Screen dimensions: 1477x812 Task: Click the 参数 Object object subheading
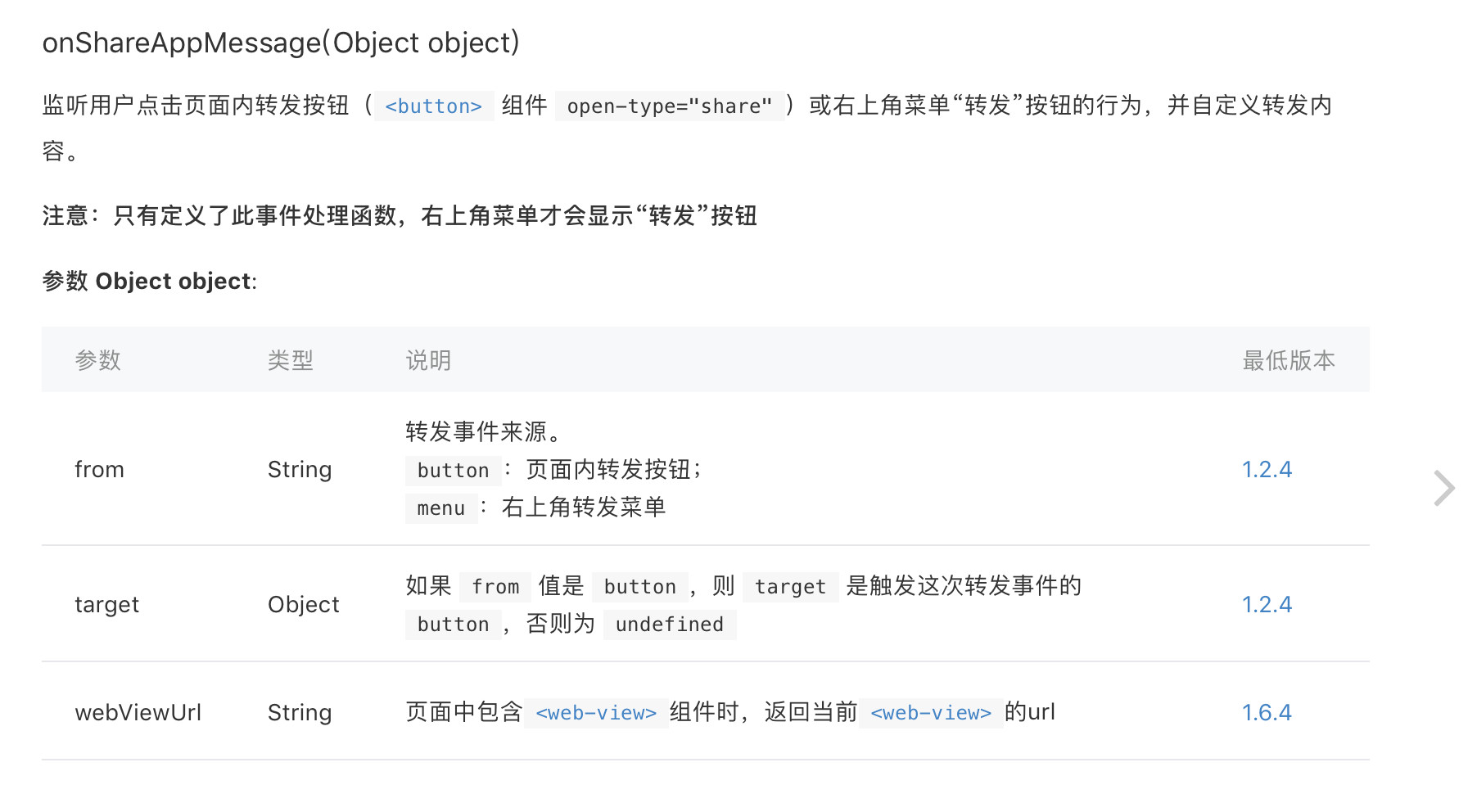pos(150,282)
